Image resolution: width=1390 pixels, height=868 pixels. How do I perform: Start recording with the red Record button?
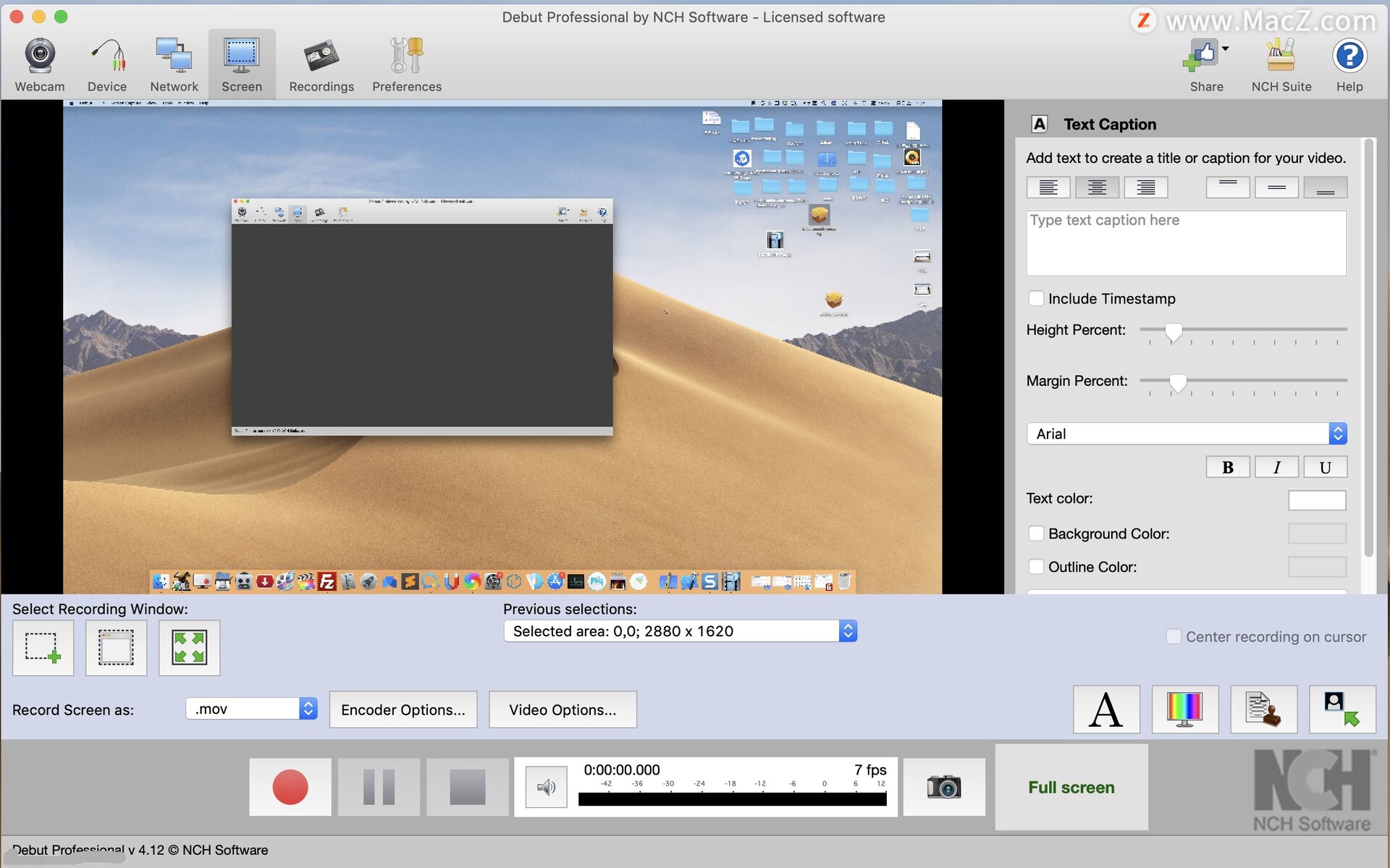(290, 787)
